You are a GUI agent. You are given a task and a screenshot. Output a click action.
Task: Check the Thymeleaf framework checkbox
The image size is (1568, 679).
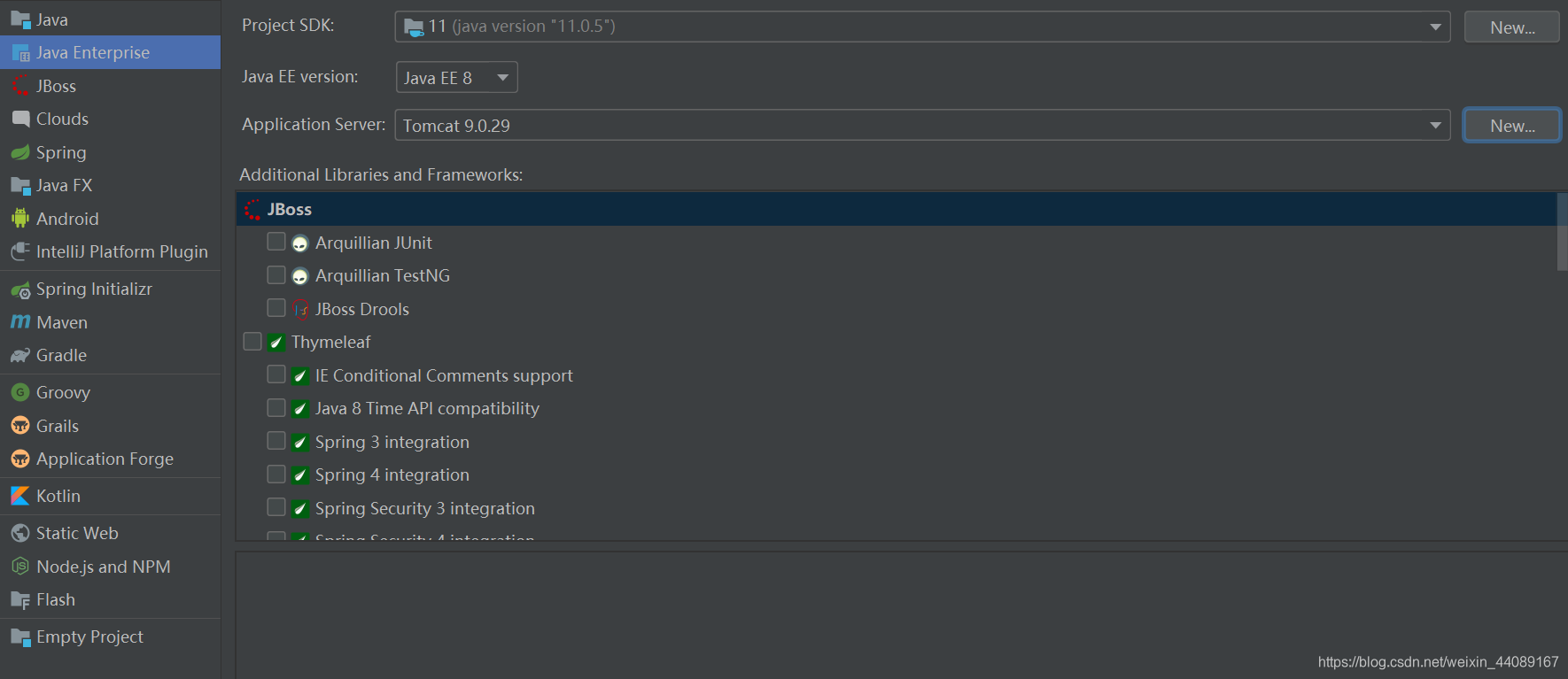tap(252, 341)
